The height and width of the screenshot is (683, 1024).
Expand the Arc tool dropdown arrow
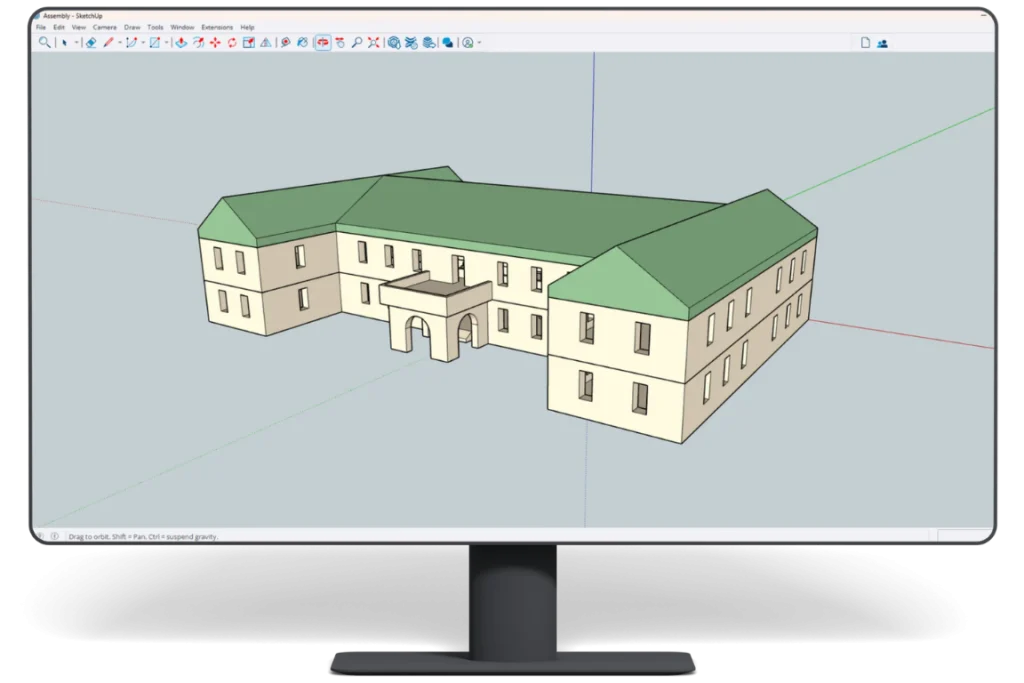point(143,42)
